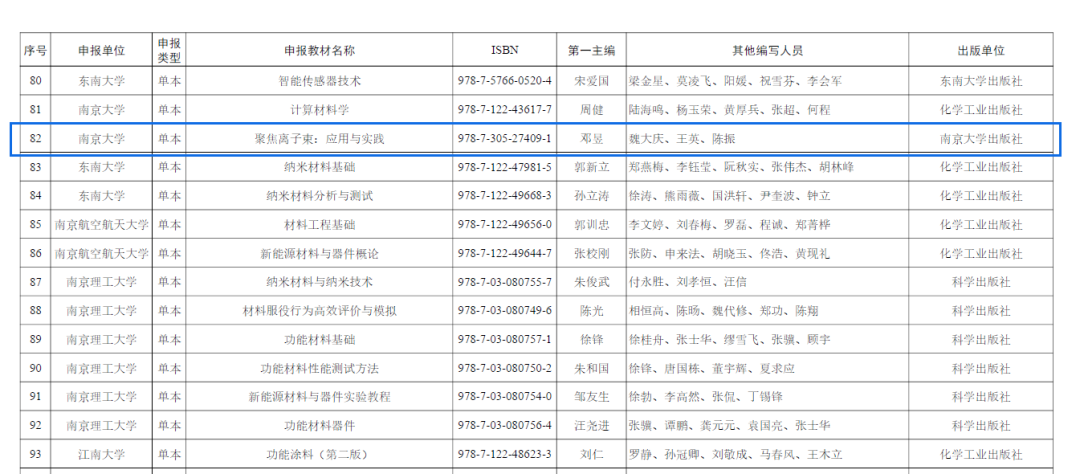Click publisher 东南大学出版社

pos(982,81)
